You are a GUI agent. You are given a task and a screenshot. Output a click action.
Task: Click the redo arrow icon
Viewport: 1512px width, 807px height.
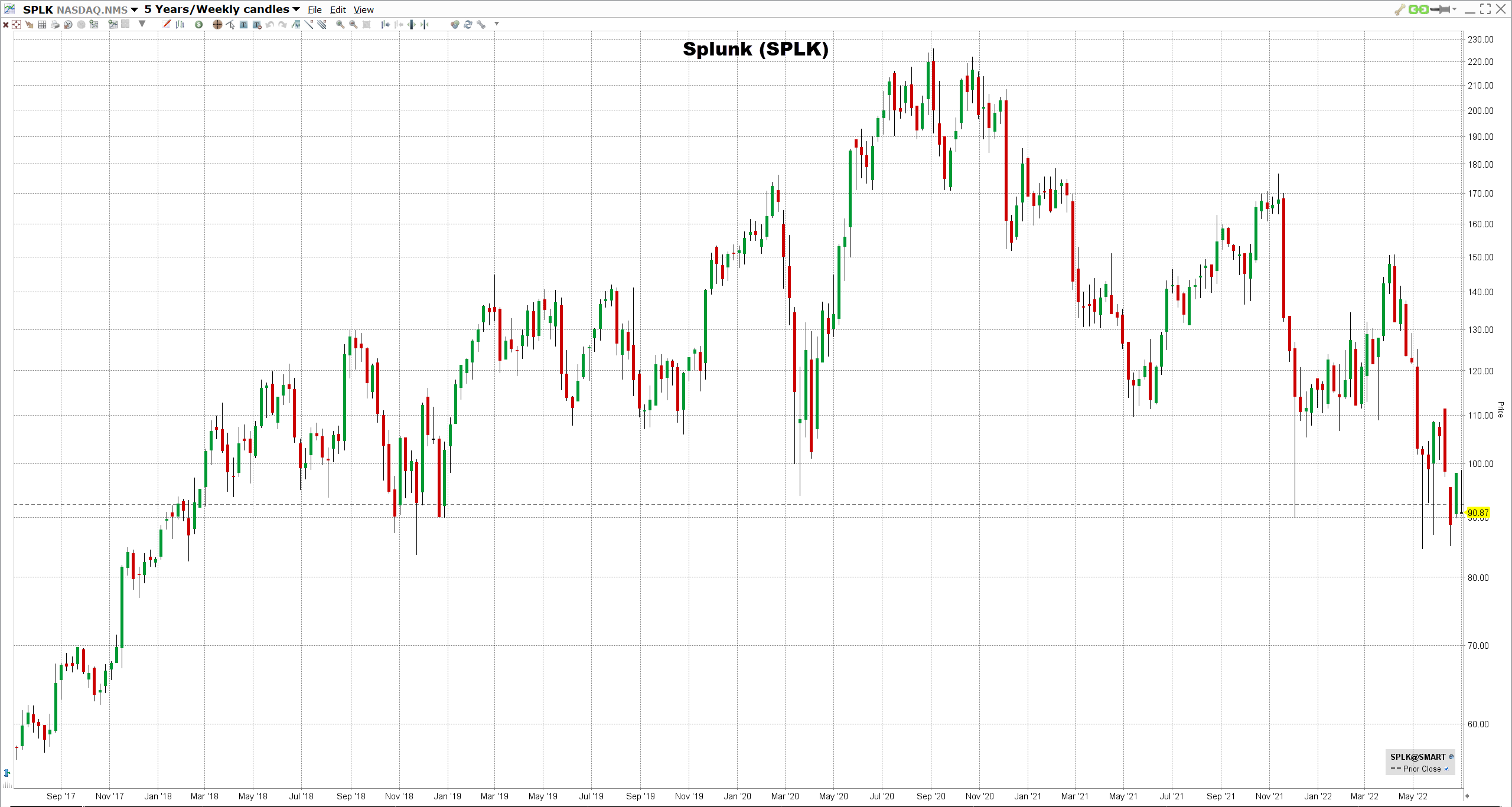pos(282,24)
